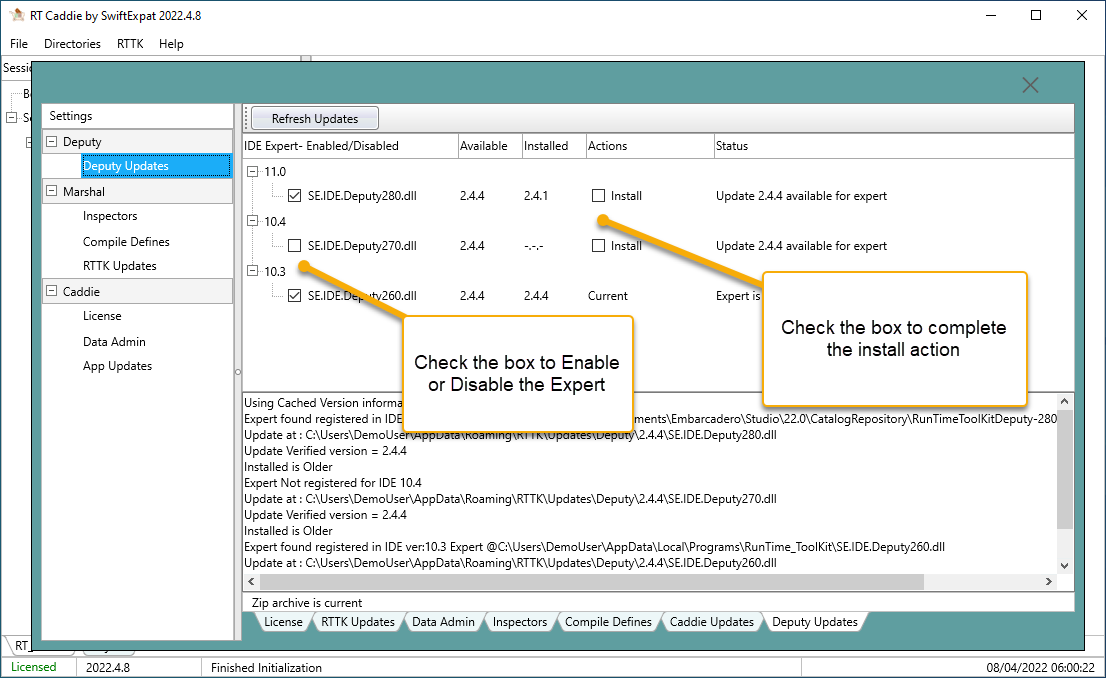
Task: Click the RT Caddie app icon in title bar
Action: point(17,15)
